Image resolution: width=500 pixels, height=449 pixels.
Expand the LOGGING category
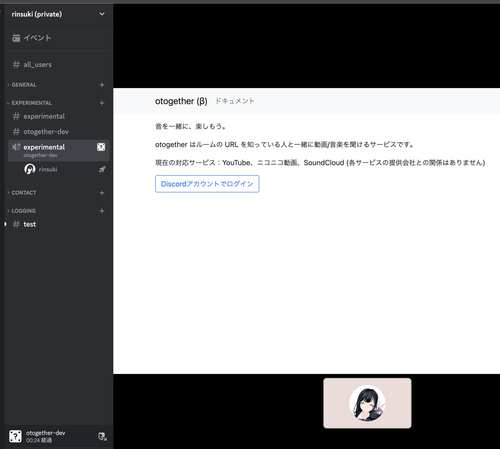(x=23, y=211)
